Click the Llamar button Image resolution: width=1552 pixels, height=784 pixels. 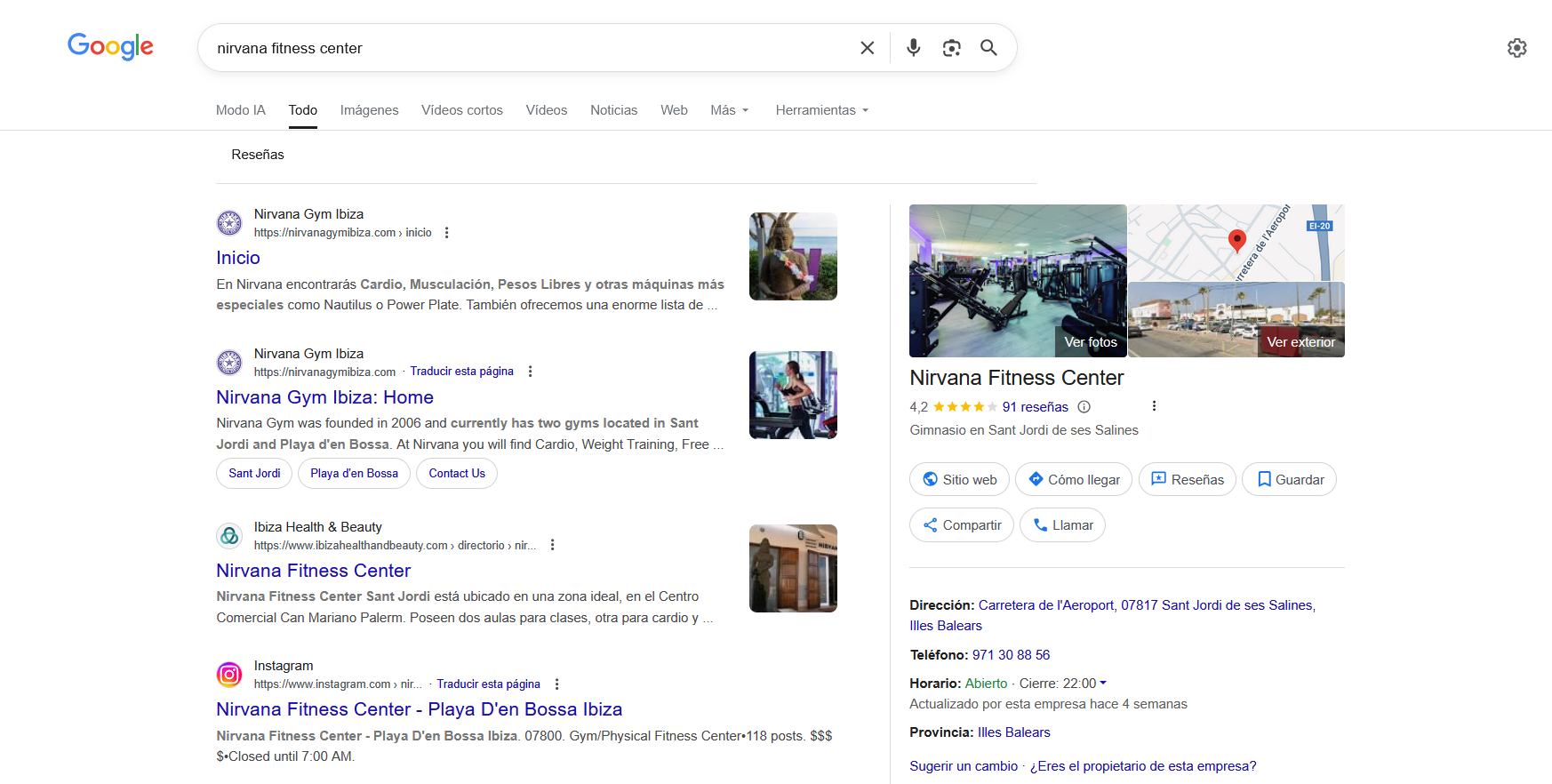pyautogui.click(x=1062, y=525)
